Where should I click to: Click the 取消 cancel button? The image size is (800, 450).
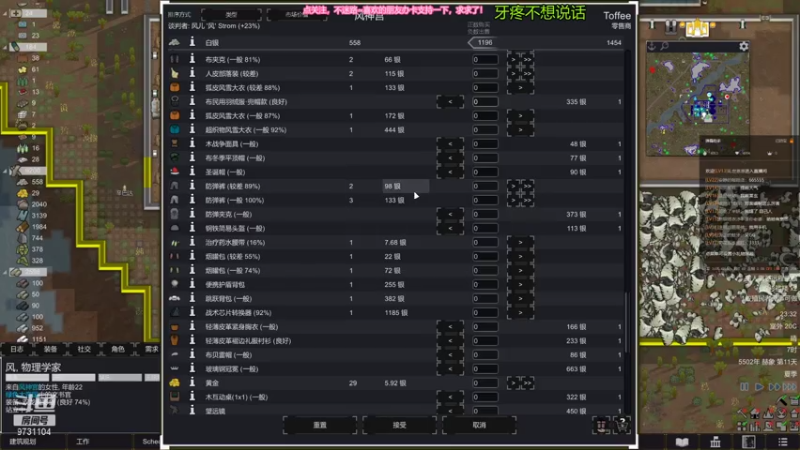479,425
